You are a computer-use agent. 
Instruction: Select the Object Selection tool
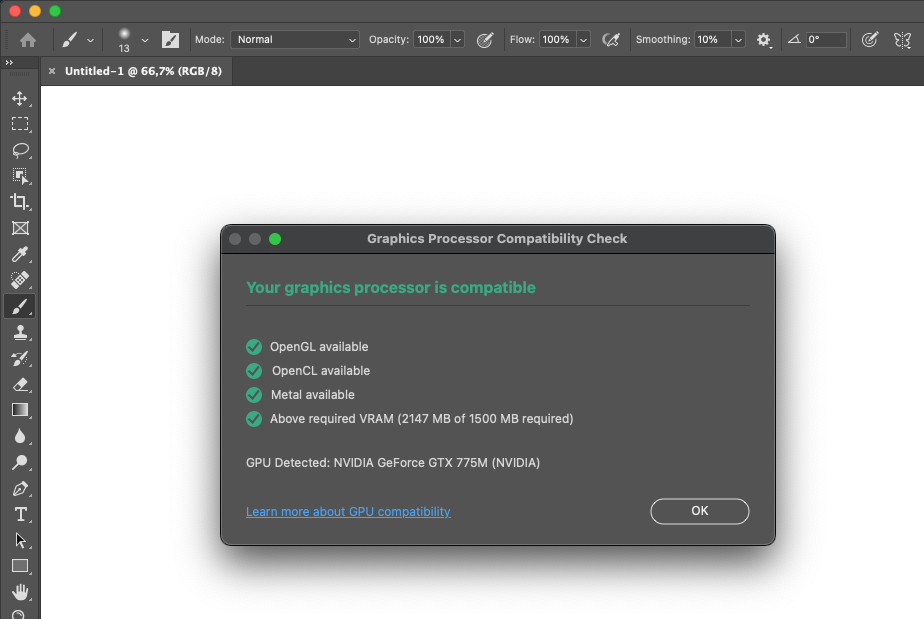pos(20,176)
